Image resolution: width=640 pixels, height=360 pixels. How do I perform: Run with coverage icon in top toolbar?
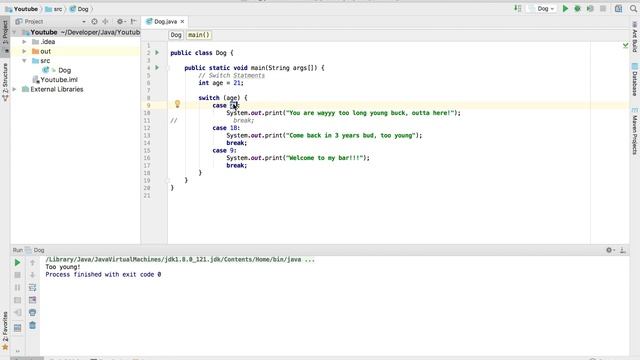point(590,9)
